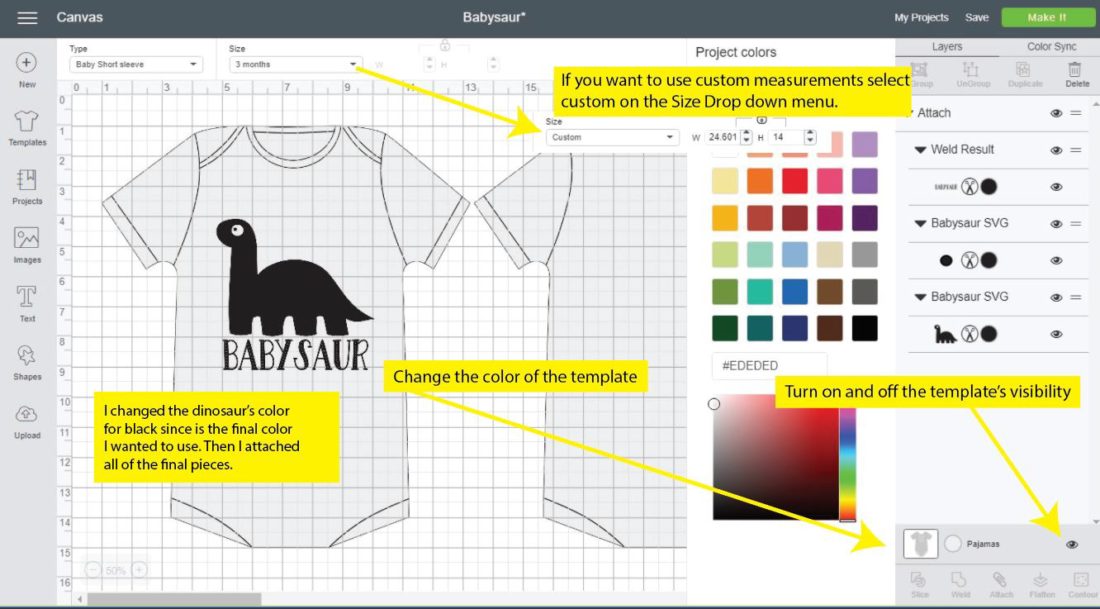Toggle eye on the dinosaur thumbnail layer

[1056, 334]
